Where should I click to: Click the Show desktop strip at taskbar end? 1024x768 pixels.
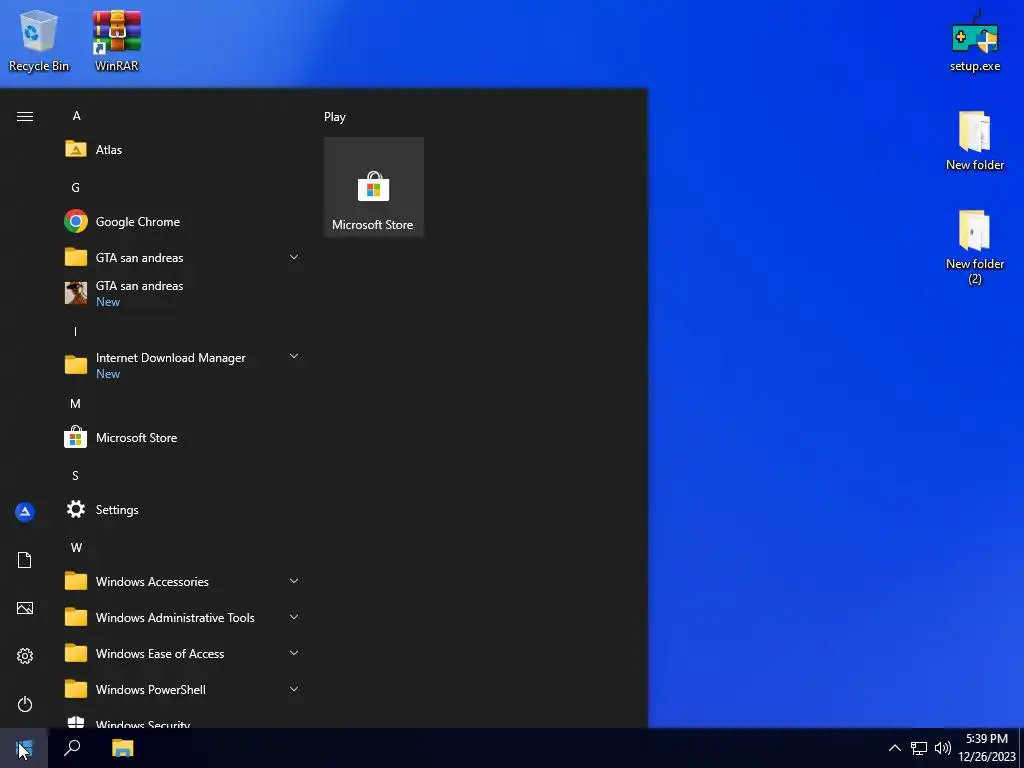(x=1021, y=748)
